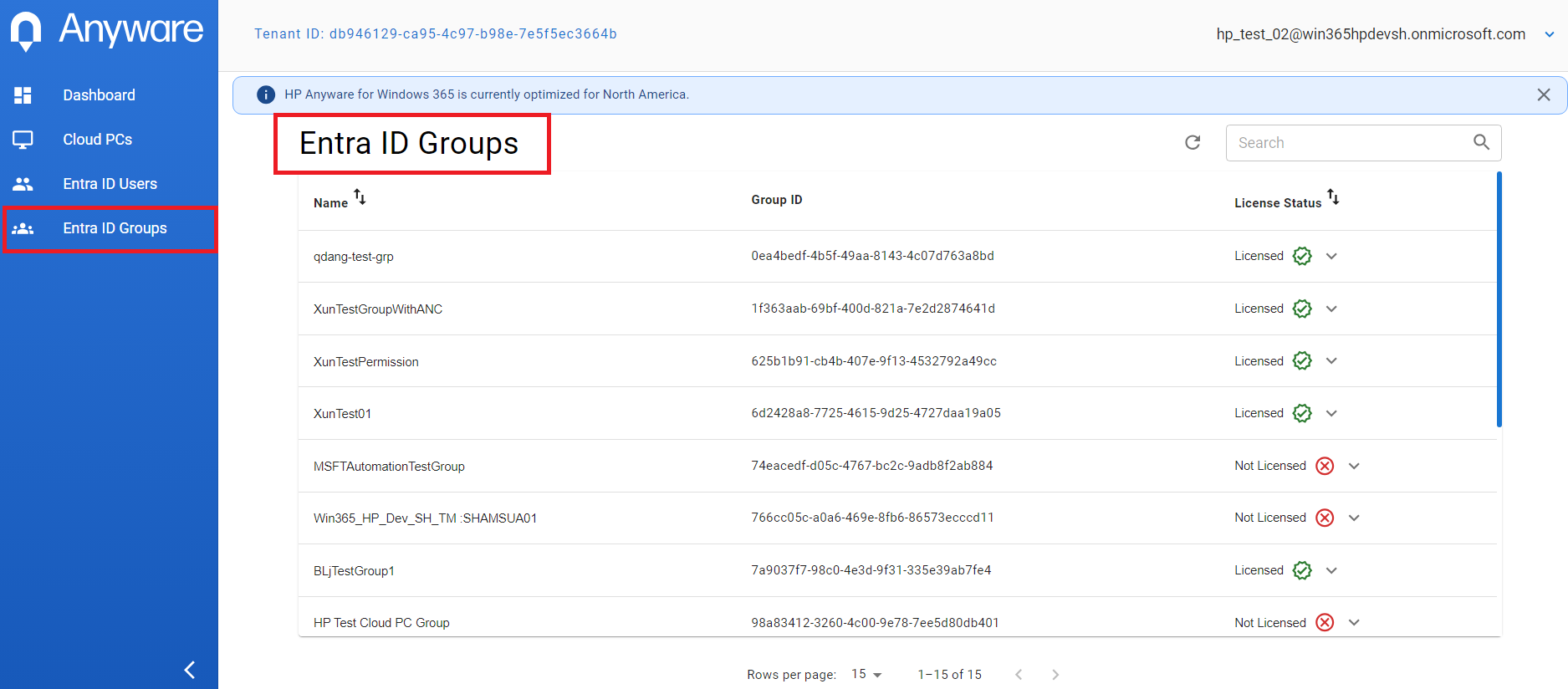Click group ID 0ea4bedf-4b5f-49aa-8143-4c07d763a8bd
The width and height of the screenshot is (1568, 689).
tap(872, 256)
